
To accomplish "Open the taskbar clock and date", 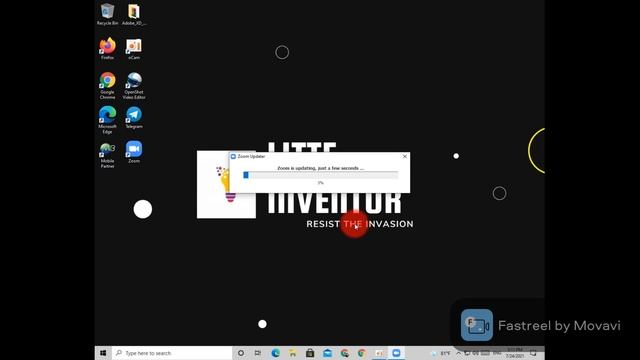I will (x=515, y=353).
